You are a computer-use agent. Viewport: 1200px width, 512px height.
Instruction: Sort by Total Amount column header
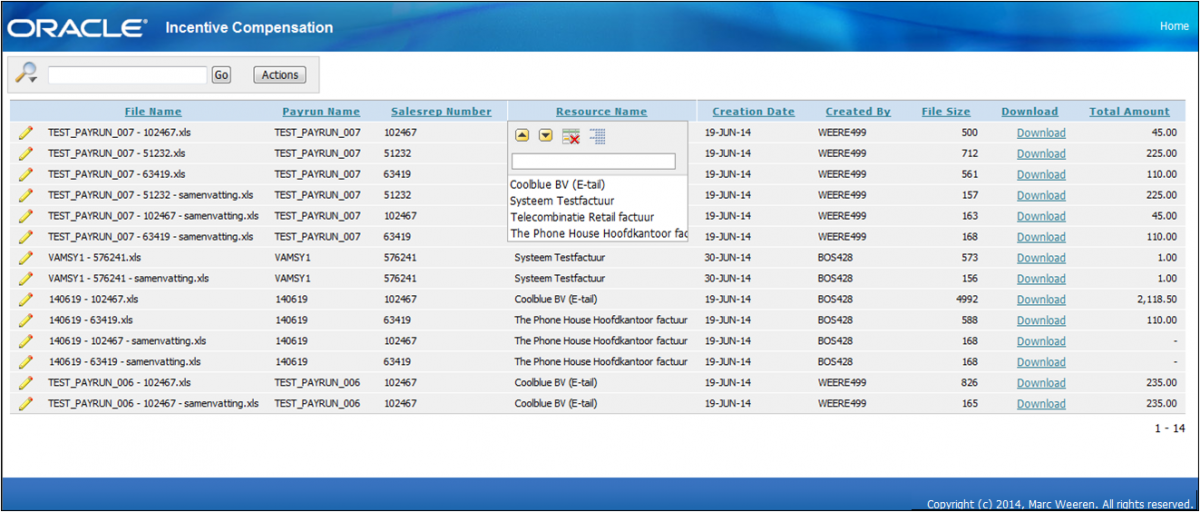(1129, 112)
